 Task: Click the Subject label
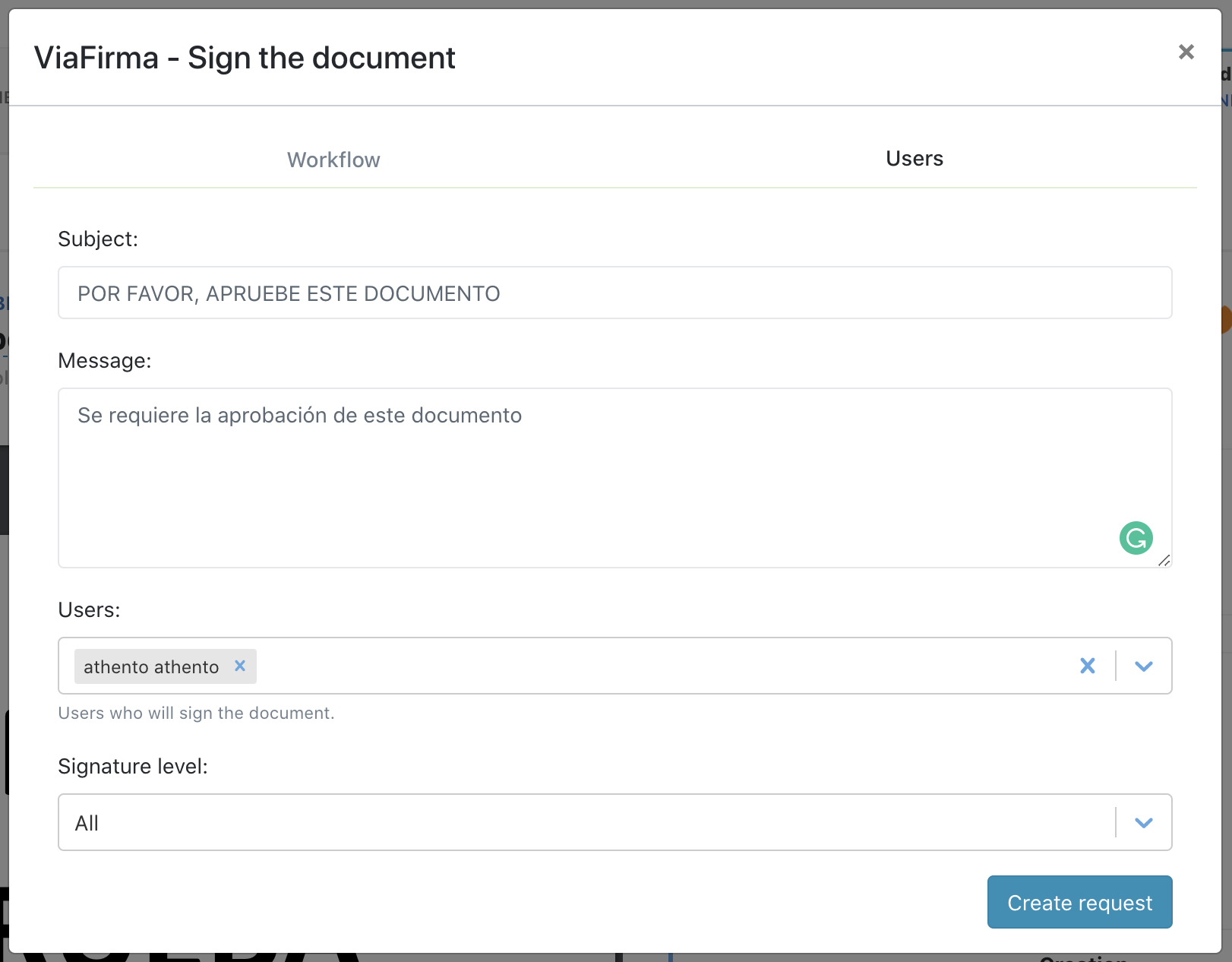(98, 239)
